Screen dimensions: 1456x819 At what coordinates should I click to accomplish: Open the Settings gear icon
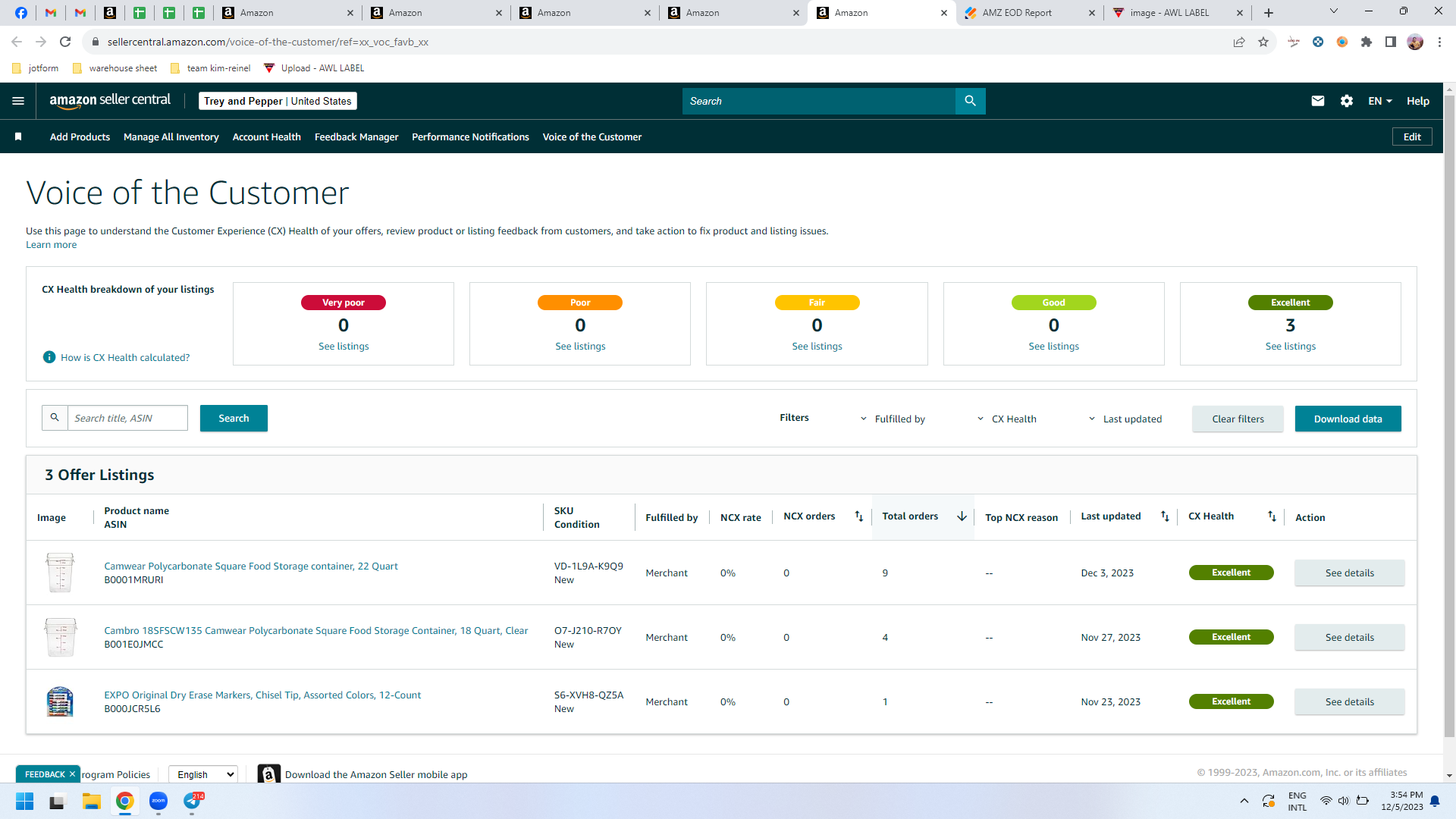click(1347, 101)
